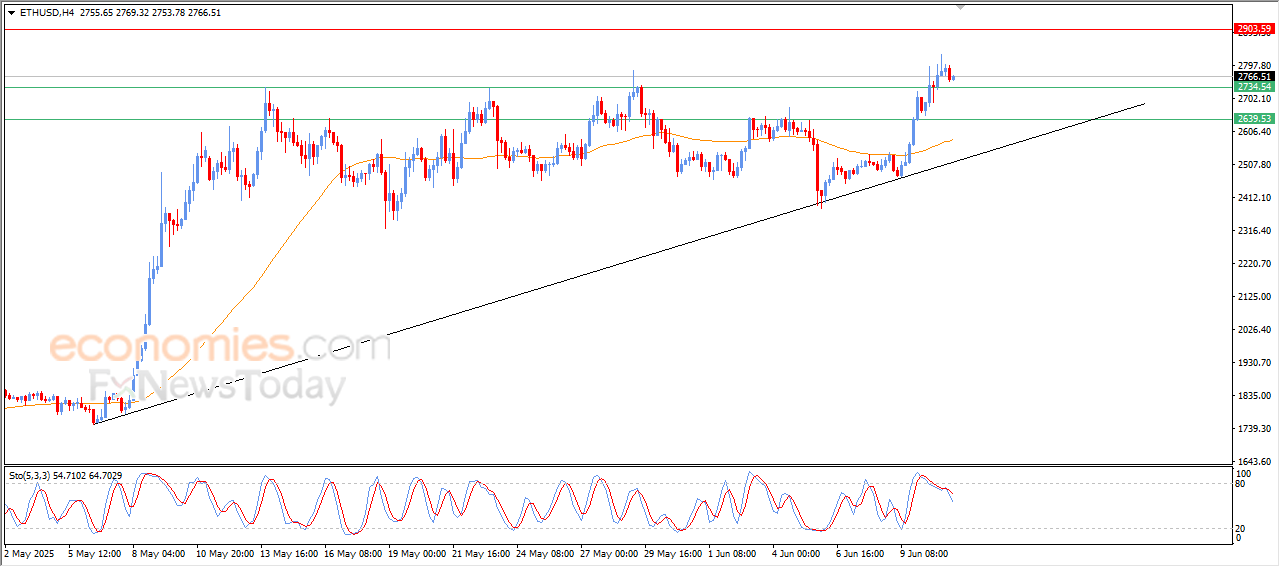Viewport: 1280px width, 567px height.
Task: Click the 1739.30 price axis value
Action: pyautogui.click(x=1254, y=429)
